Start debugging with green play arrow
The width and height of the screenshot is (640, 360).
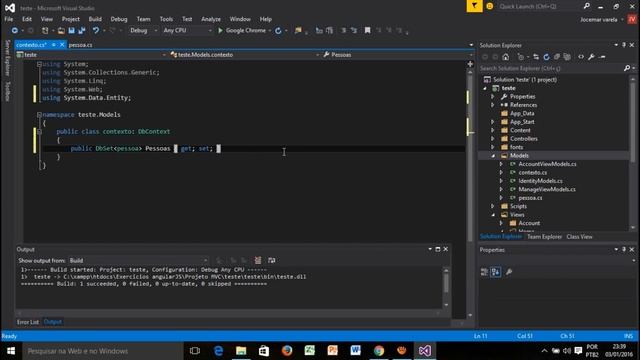point(220,31)
